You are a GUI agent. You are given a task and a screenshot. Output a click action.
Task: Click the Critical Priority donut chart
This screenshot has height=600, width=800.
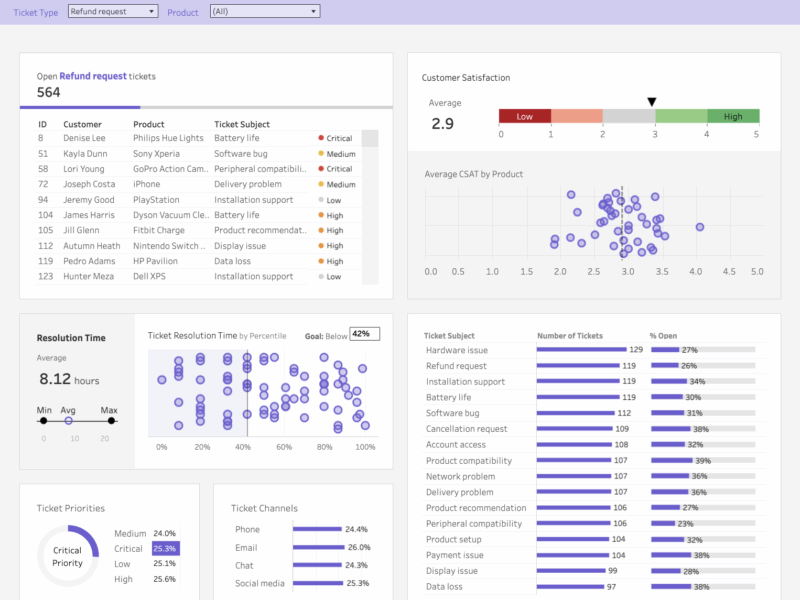pyautogui.click(x=68, y=557)
